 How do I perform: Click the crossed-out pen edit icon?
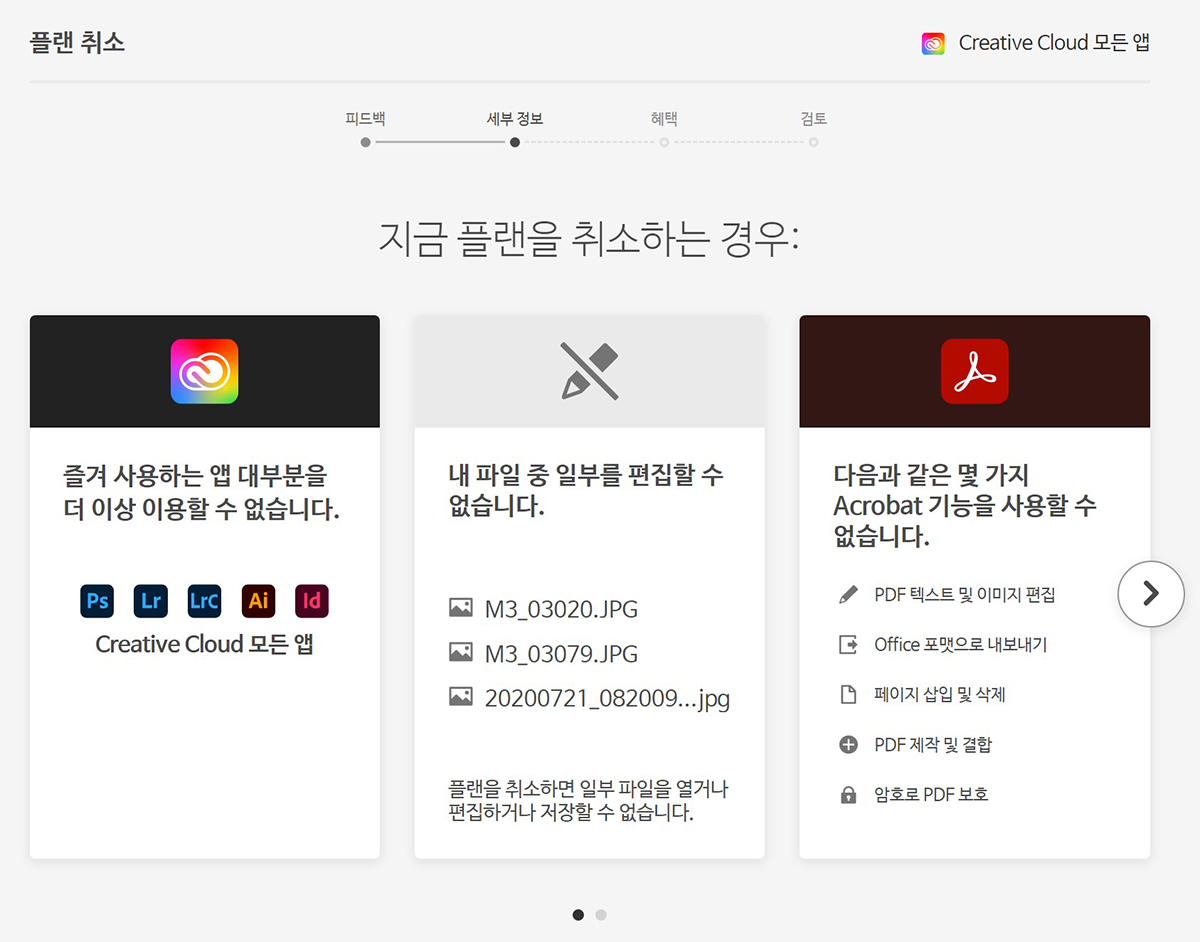(589, 371)
